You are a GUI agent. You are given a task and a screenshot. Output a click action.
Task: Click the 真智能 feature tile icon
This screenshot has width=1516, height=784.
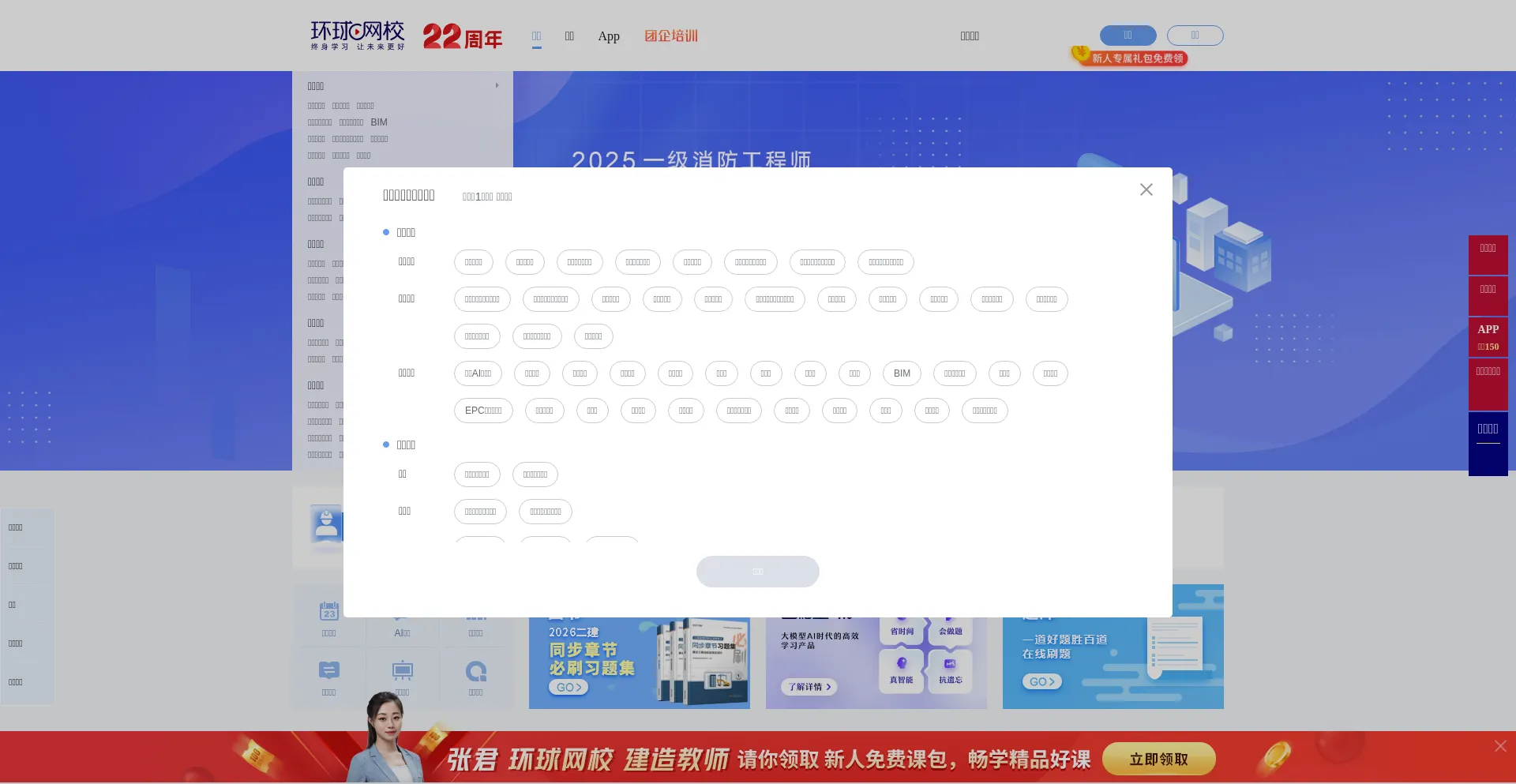[x=901, y=664]
